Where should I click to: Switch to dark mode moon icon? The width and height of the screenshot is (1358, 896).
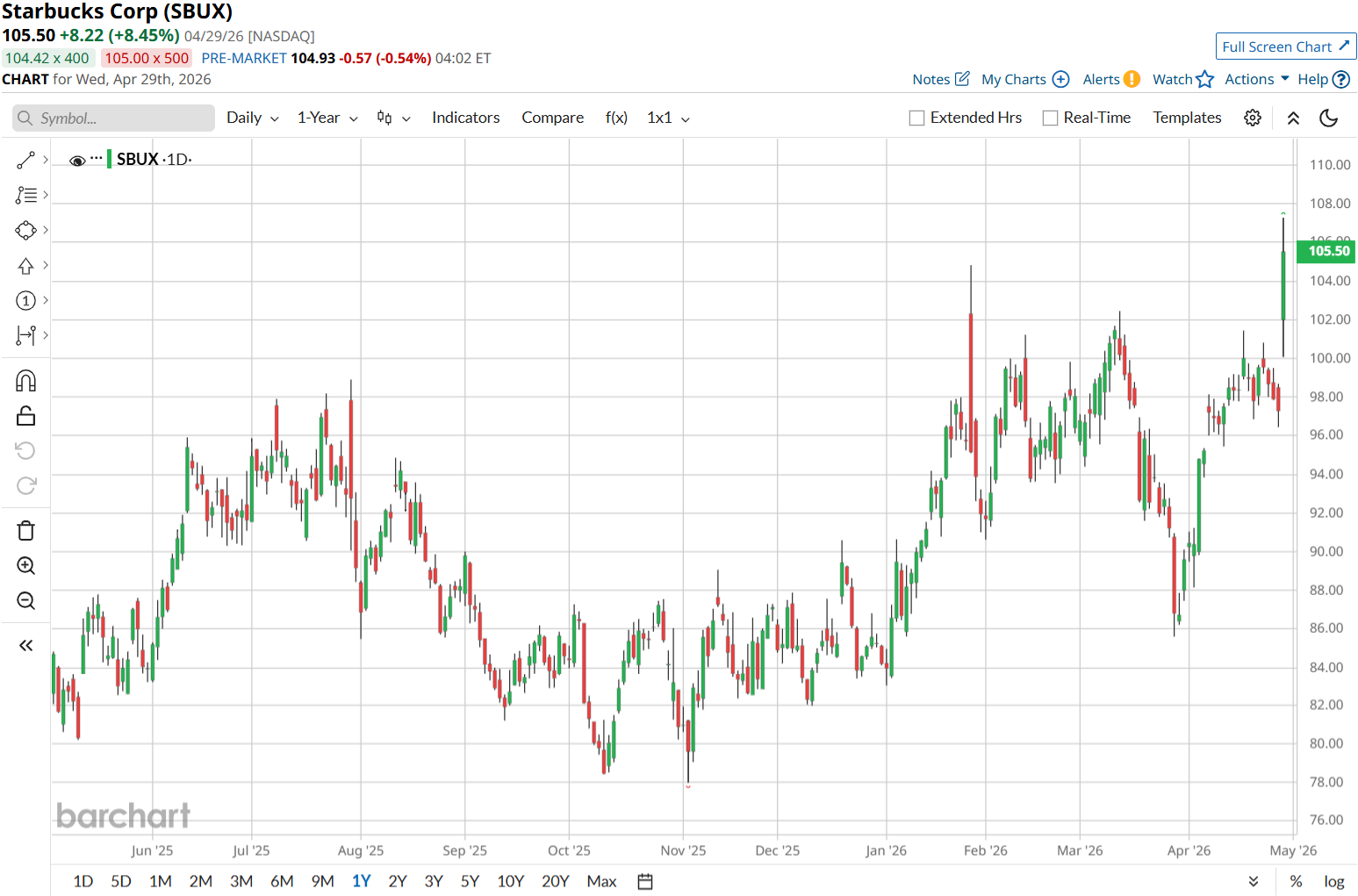[1328, 118]
